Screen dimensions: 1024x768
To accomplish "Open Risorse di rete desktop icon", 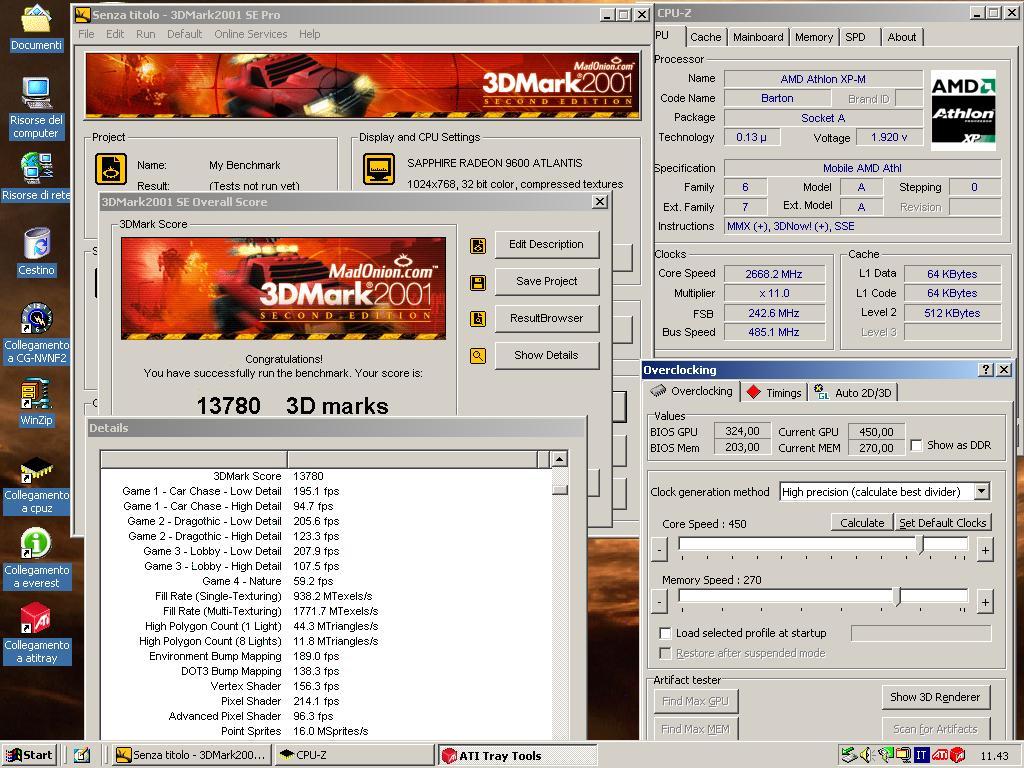I will (36, 168).
